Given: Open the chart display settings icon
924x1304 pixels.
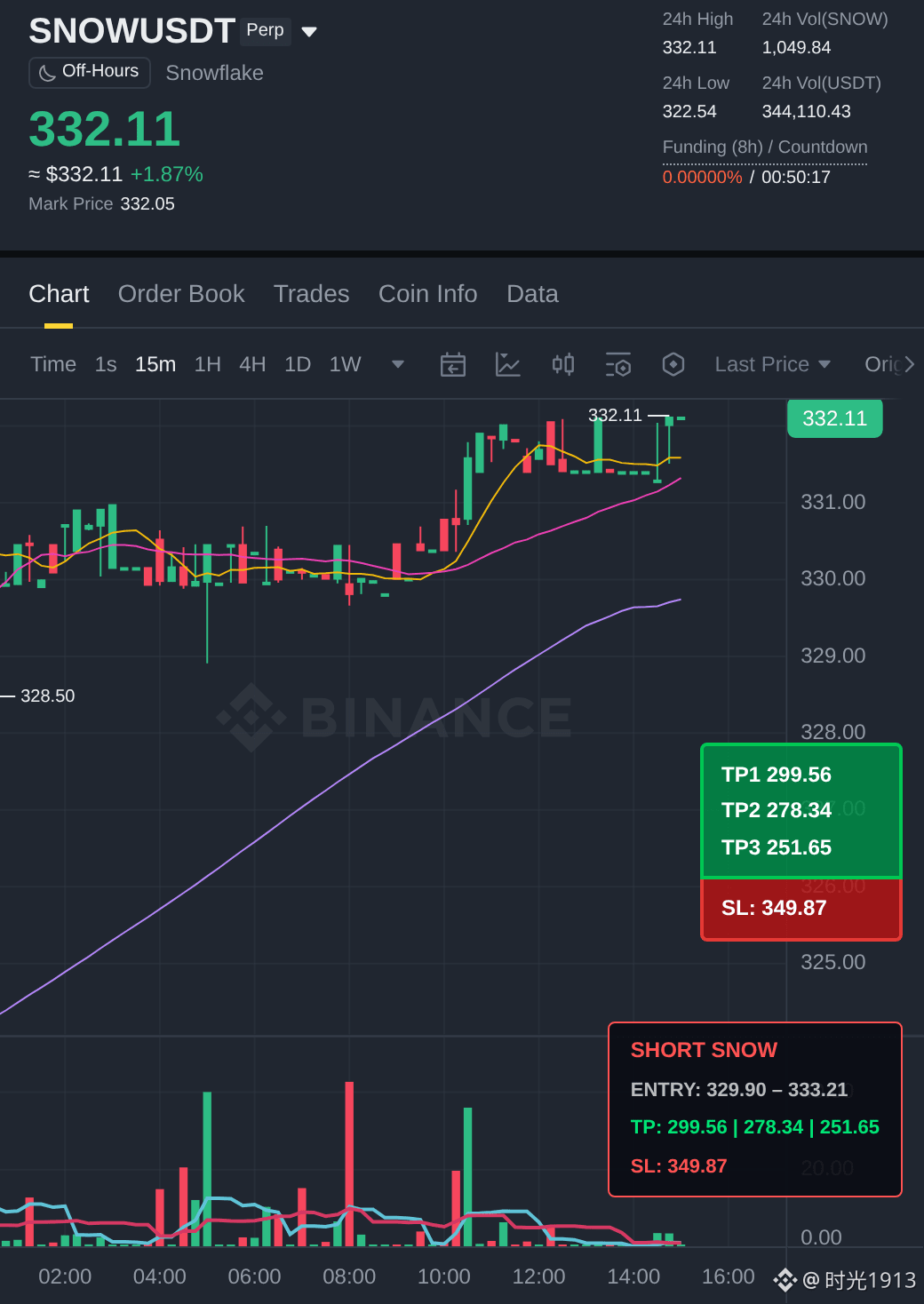Looking at the screenshot, I should click(618, 364).
